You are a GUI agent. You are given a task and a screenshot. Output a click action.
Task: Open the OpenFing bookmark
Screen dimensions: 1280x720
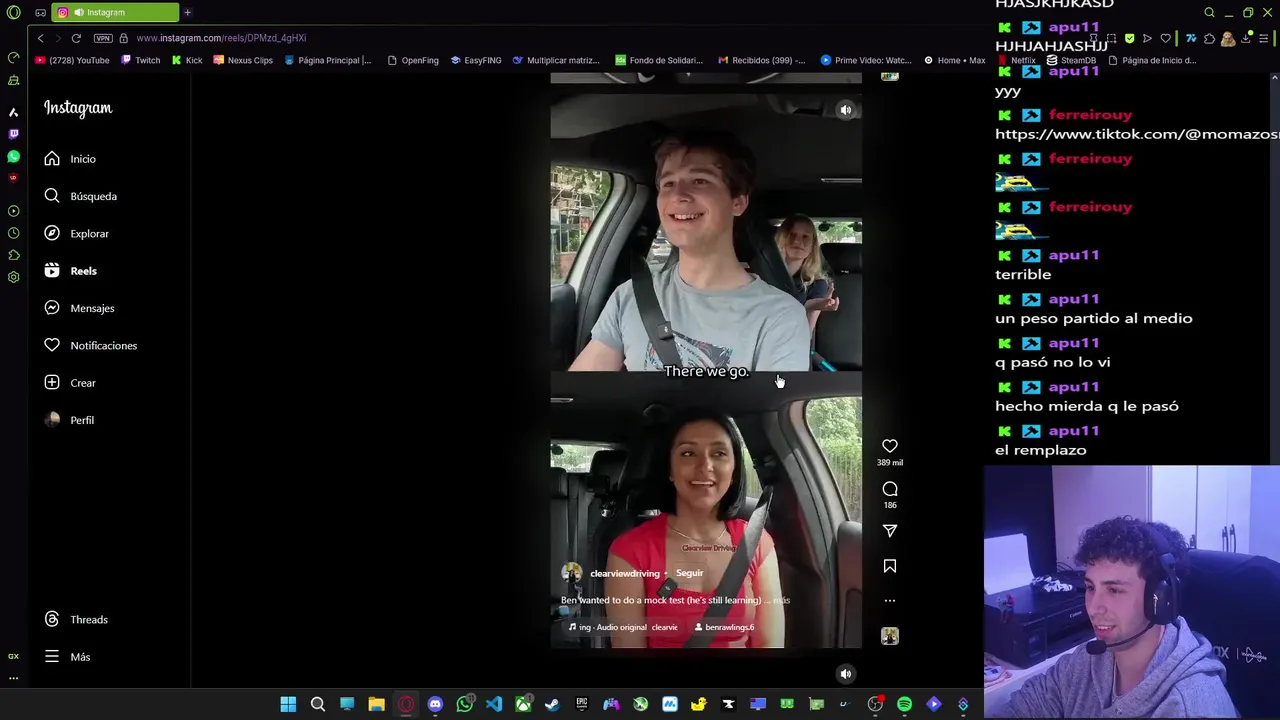tap(413, 60)
